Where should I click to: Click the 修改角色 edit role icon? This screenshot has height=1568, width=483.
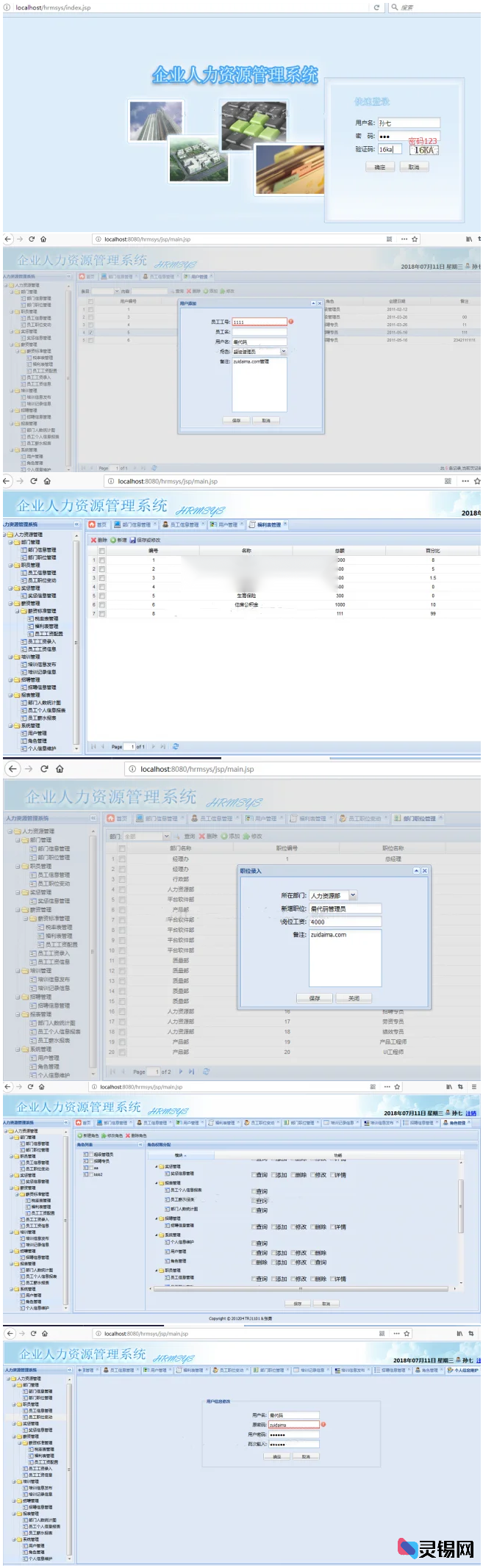coord(104,1135)
